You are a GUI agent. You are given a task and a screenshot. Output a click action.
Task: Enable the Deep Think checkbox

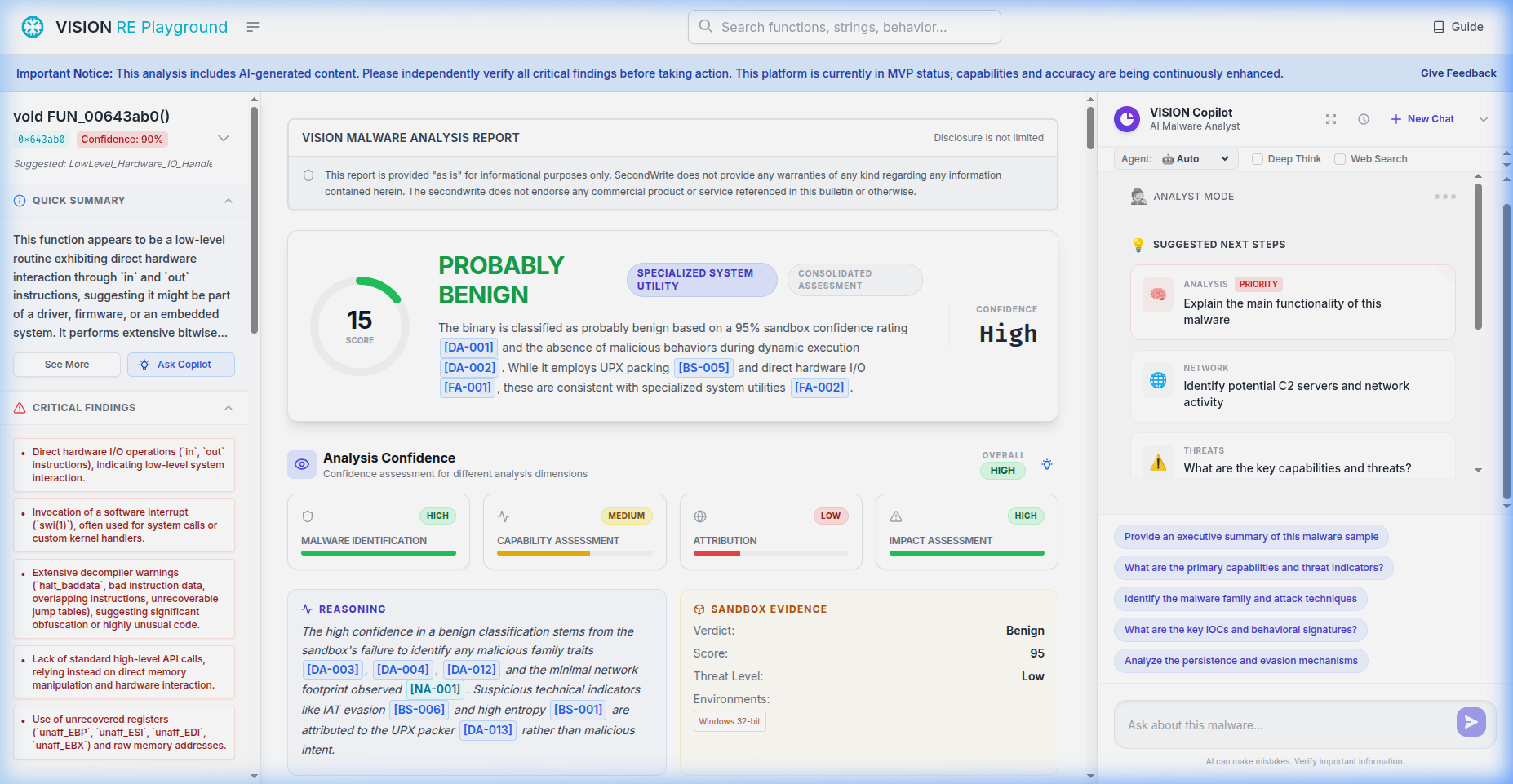(x=1258, y=159)
